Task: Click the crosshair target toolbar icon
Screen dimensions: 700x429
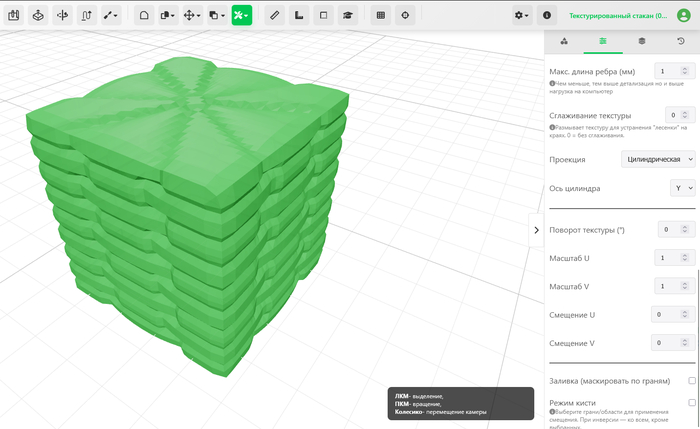Action: [405, 15]
